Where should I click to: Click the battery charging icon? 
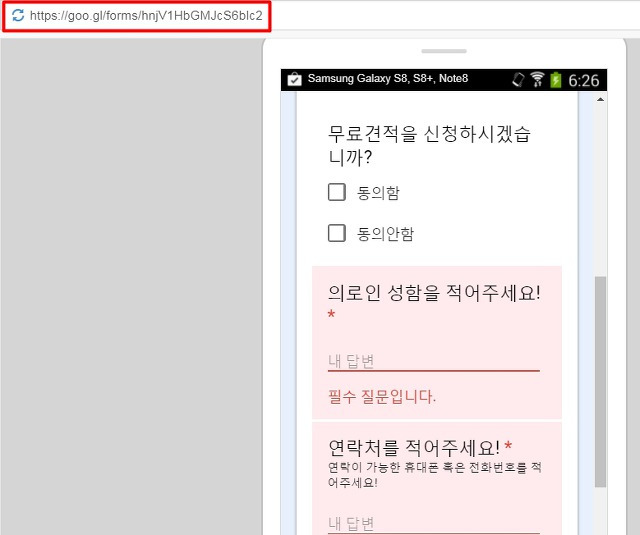click(556, 80)
